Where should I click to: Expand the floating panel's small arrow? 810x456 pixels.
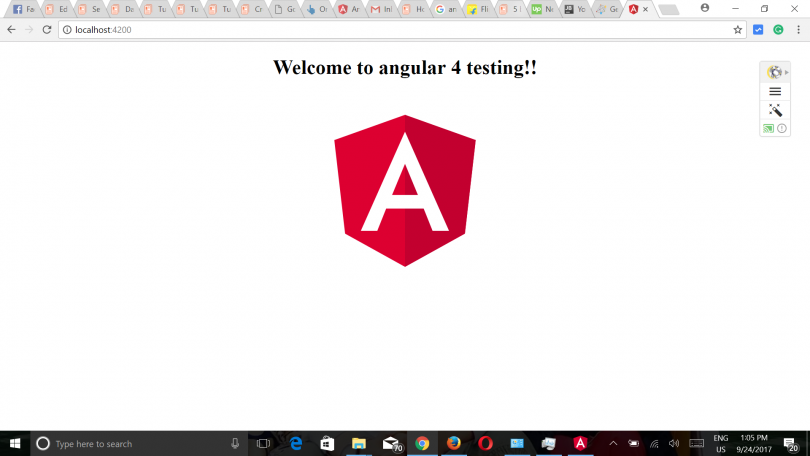coord(787,72)
